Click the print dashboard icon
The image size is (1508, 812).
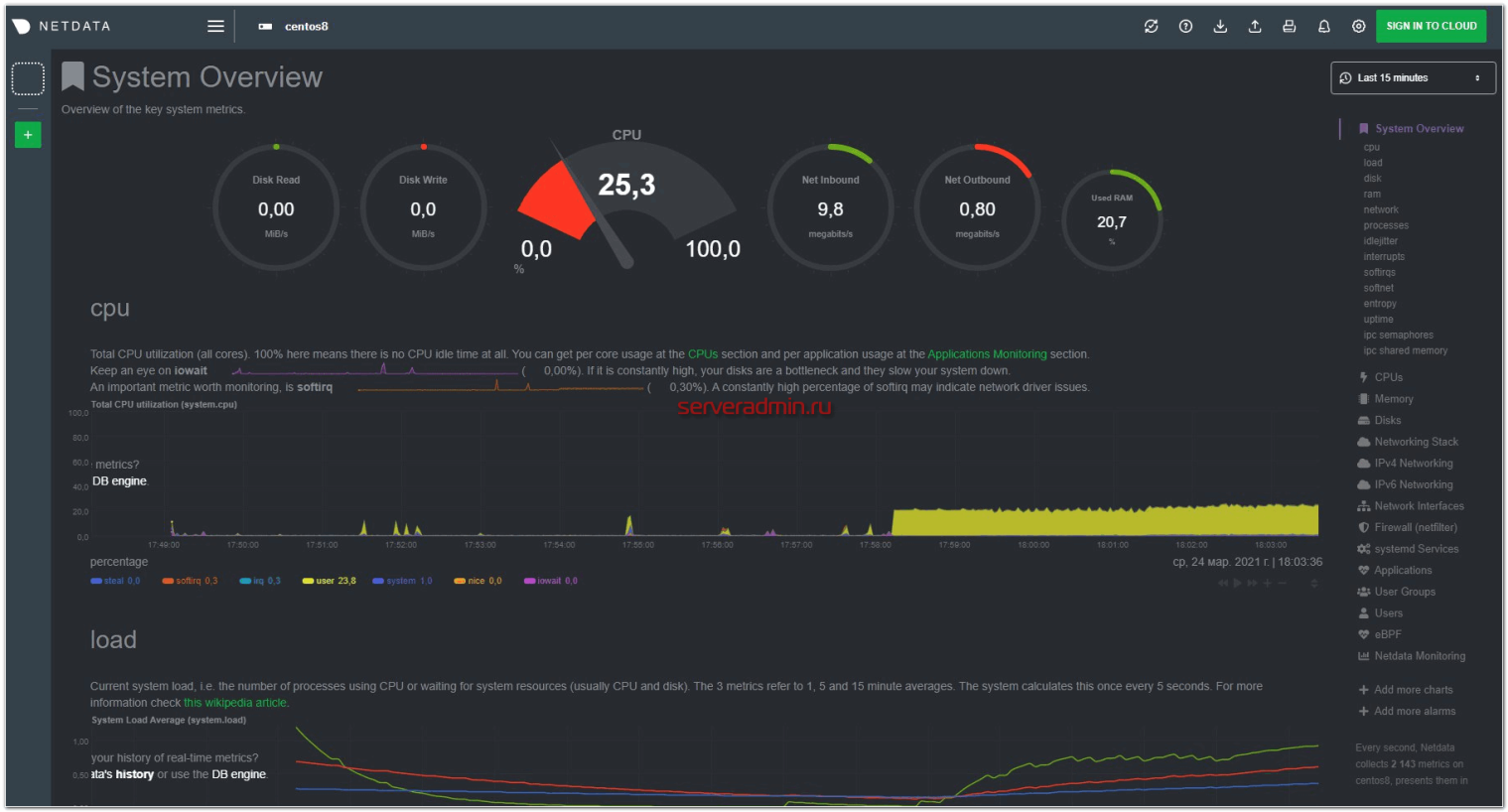(x=1289, y=26)
